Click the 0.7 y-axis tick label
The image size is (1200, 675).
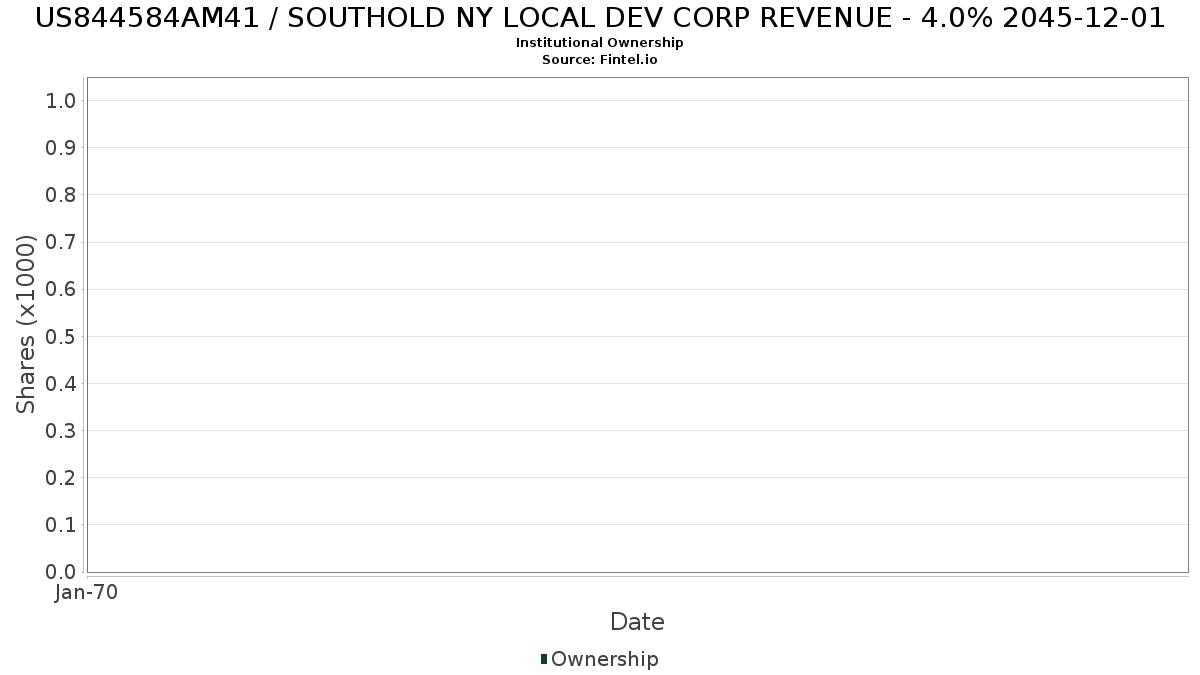61,242
